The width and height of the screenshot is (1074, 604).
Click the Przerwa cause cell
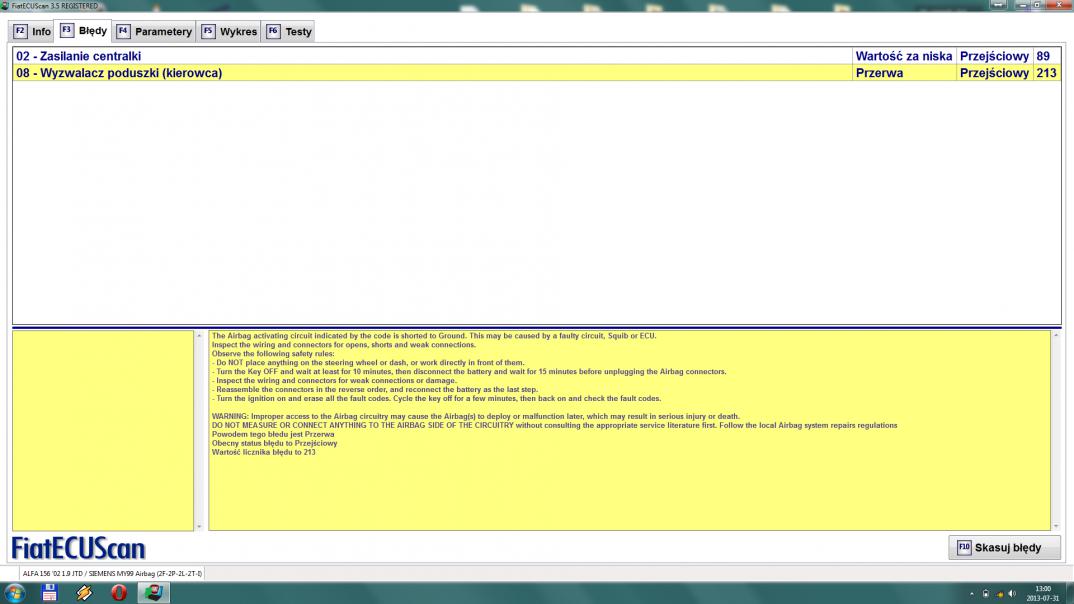click(903, 73)
